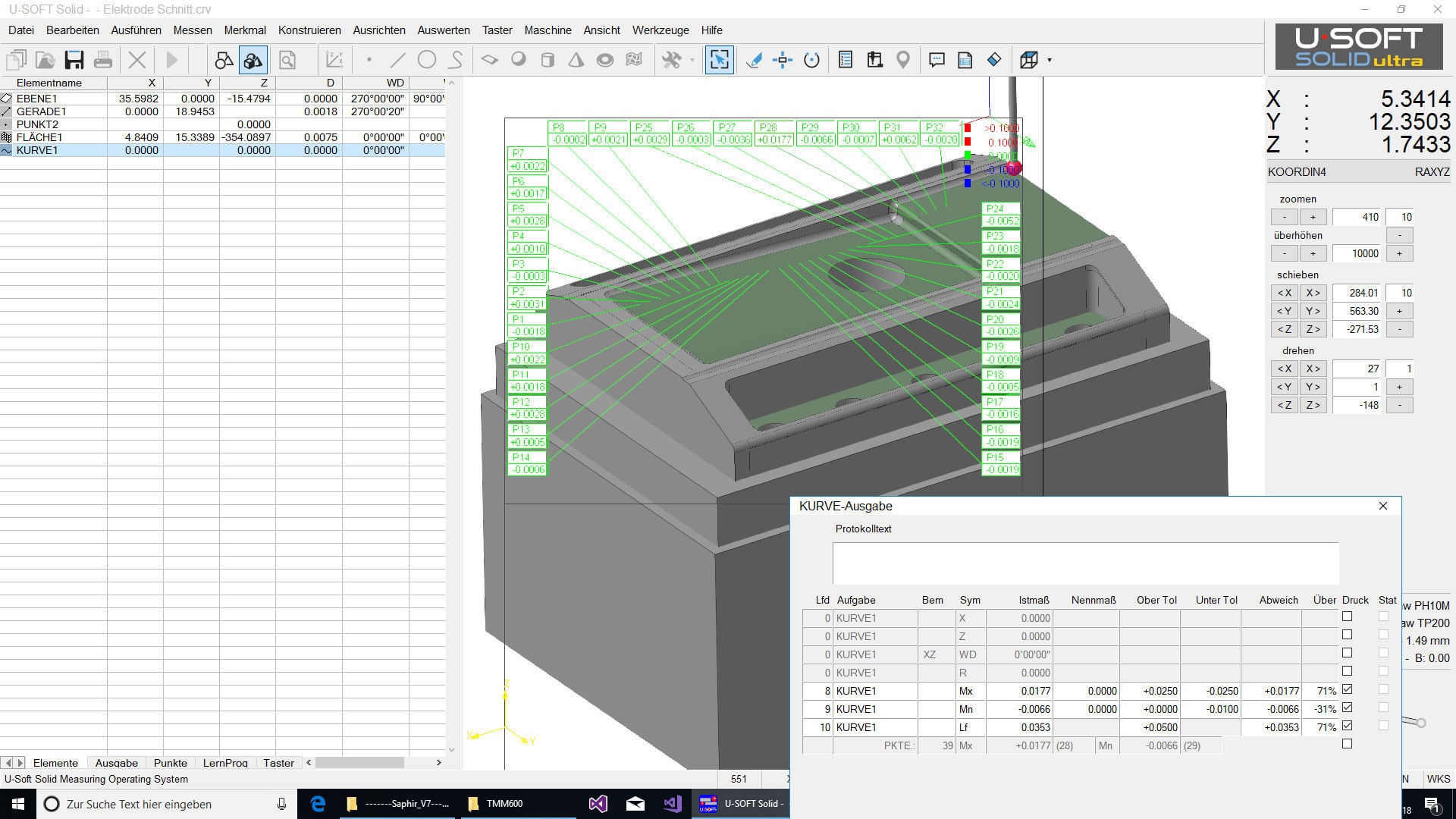Activate the Kreis (circle) measurement tool

[x=428, y=59]
